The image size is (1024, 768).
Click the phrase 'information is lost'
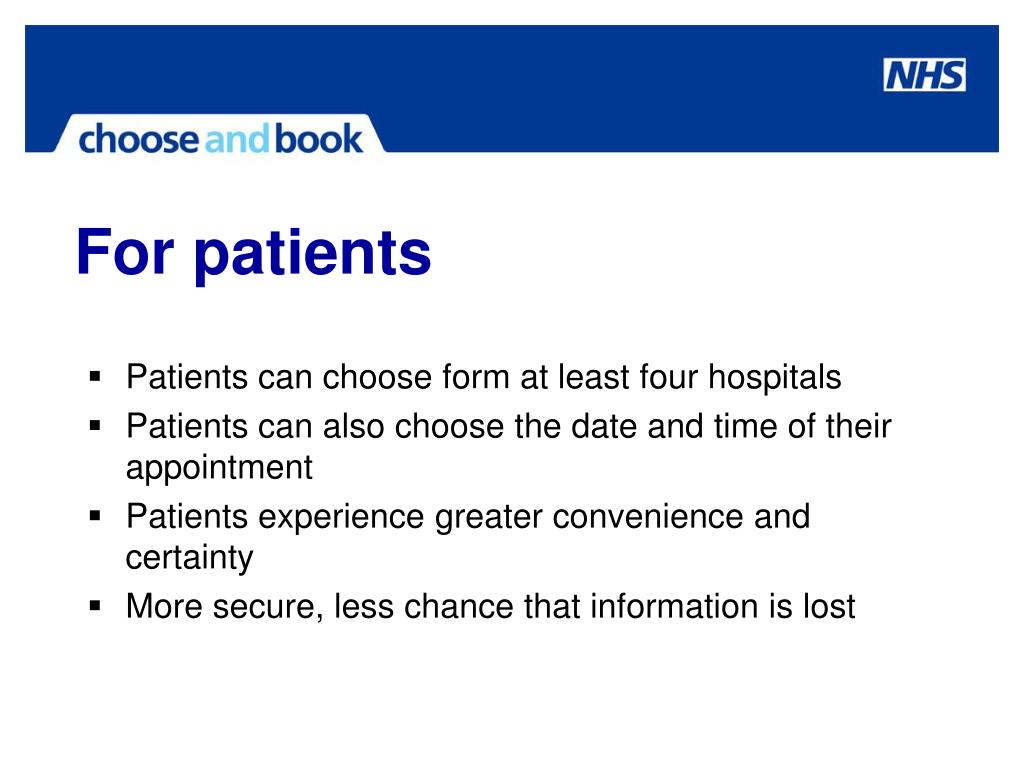coord(723,606)
